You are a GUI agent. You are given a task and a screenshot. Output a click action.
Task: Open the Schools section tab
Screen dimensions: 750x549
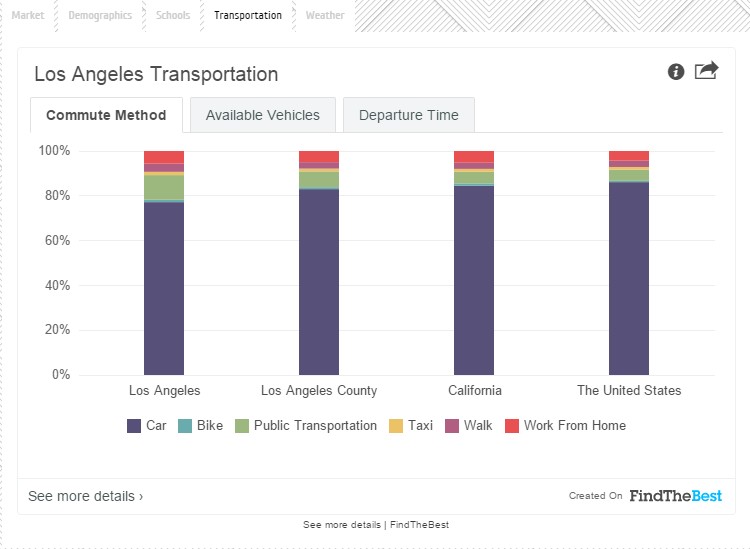tap(173, 16)
